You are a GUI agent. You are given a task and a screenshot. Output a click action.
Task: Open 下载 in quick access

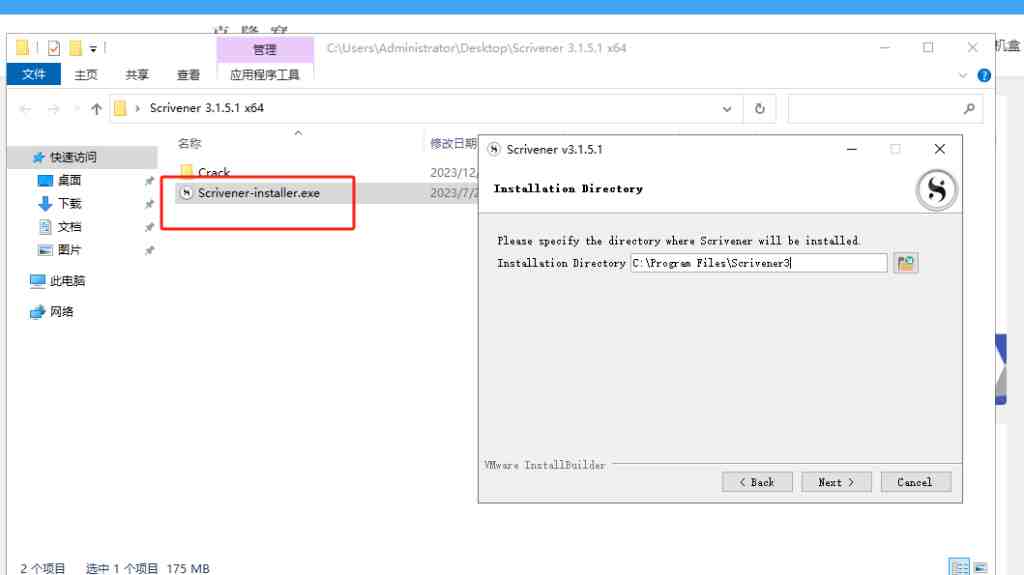point(69,203)
